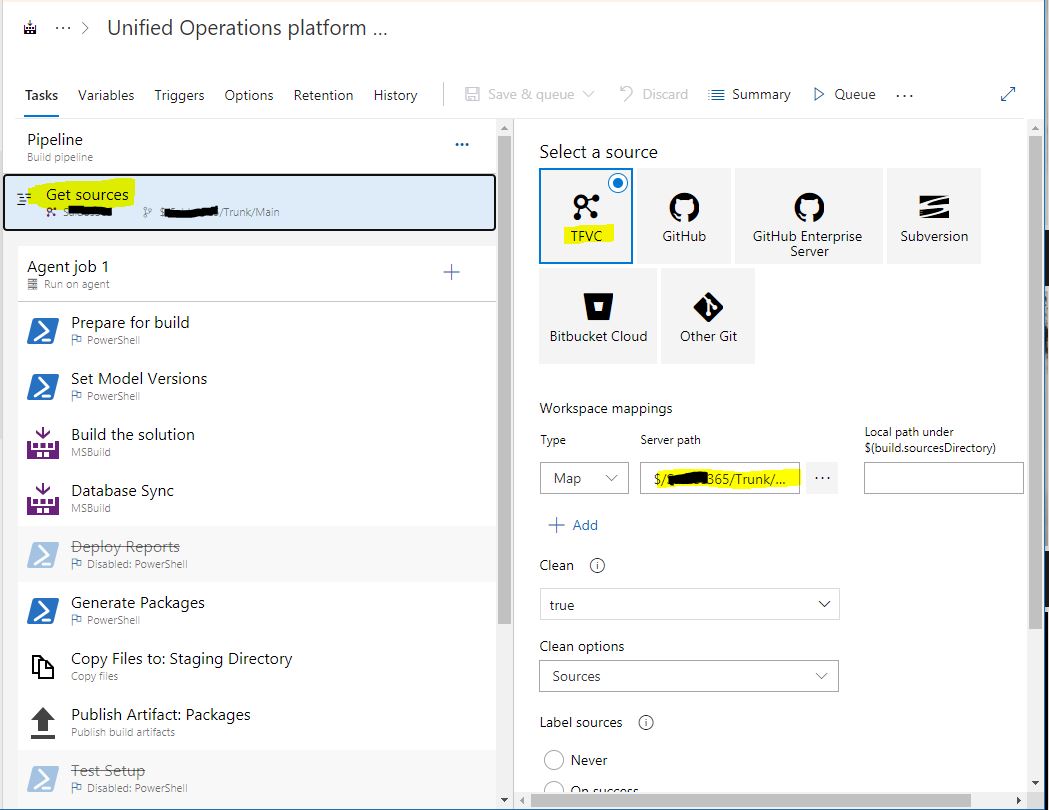Click the left task list vertical scrollbar

pos(504,380)
